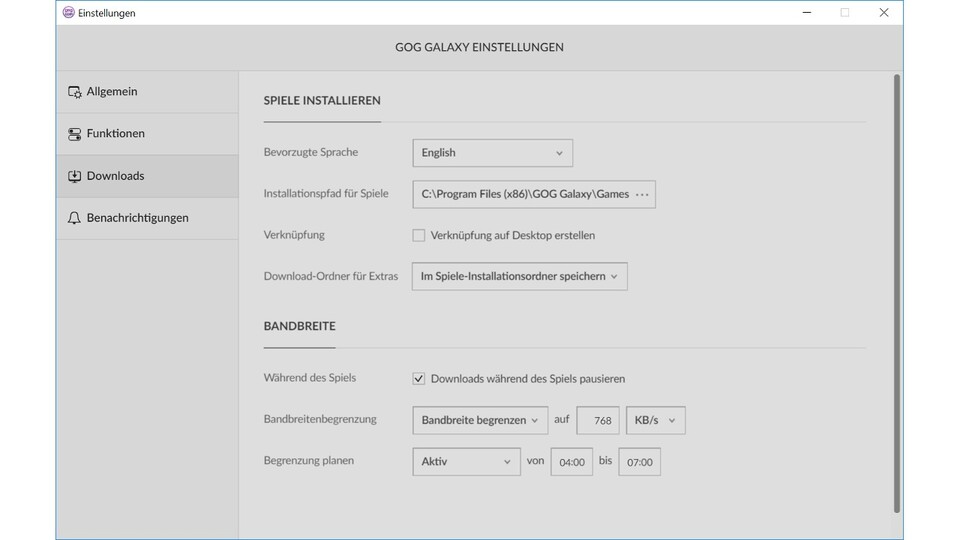Open the Benachrichtigungen settings tab
960x540 pixels.
pyautogui.click(x=137, y=218)
